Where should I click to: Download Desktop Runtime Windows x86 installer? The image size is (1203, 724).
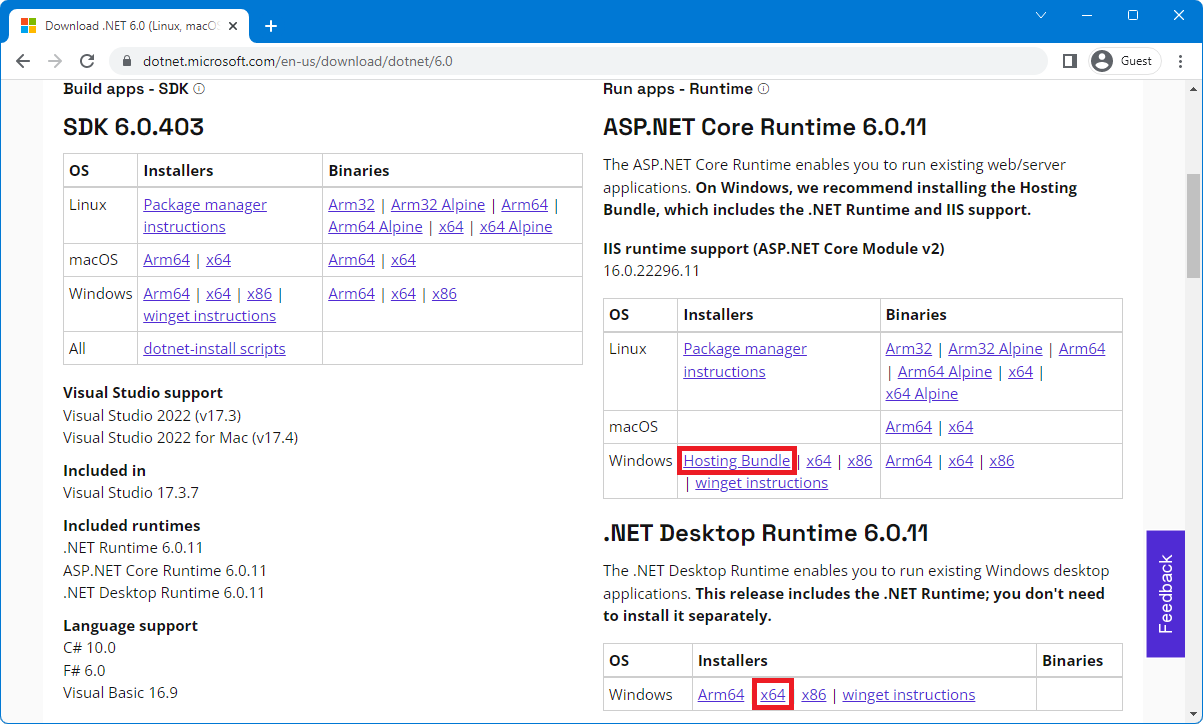click(814, 694)
